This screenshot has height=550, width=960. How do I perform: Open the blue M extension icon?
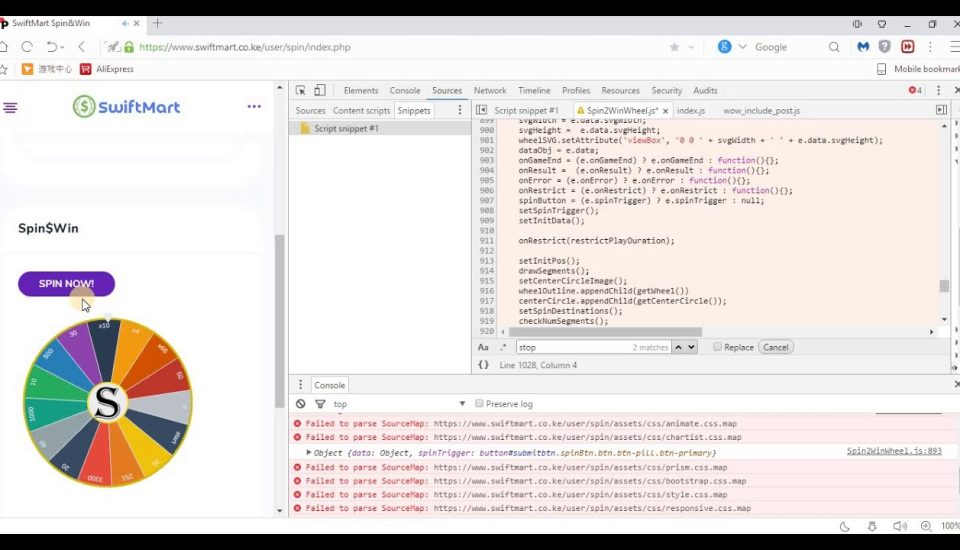[863, 47]
